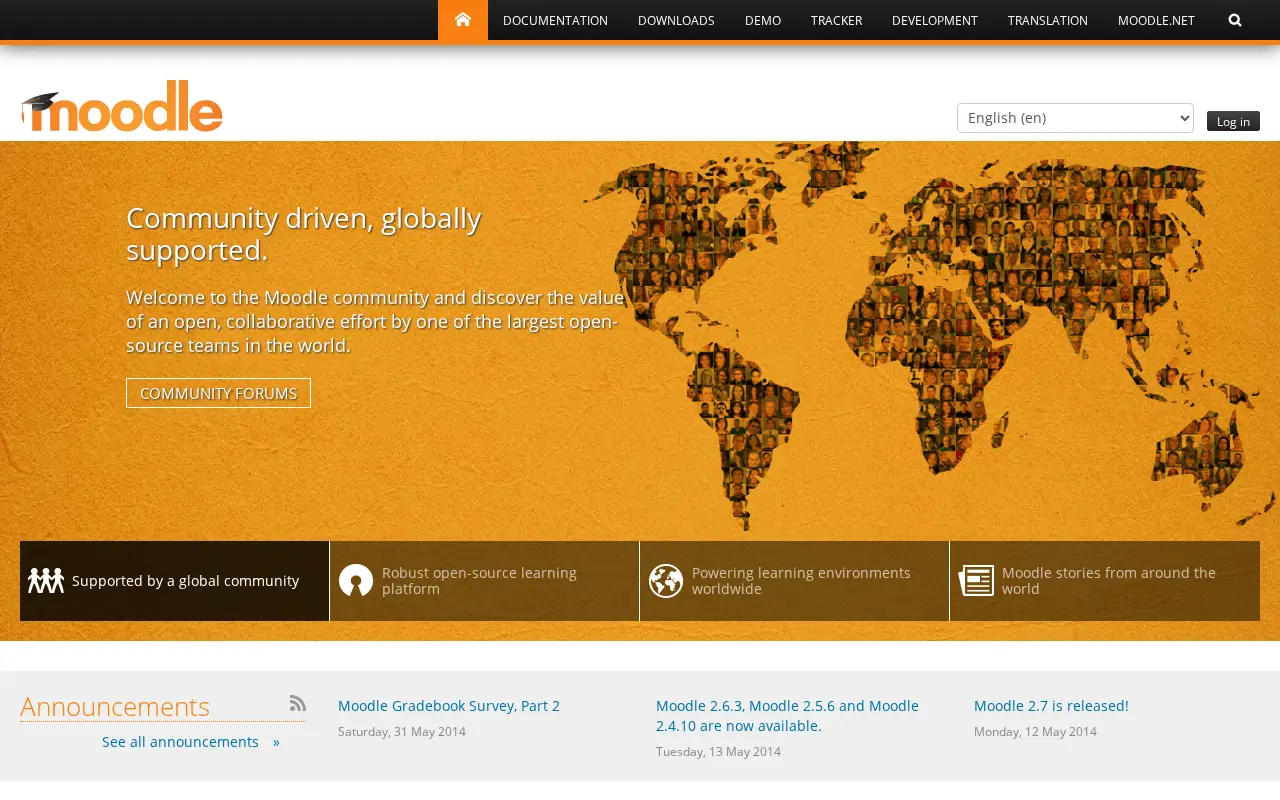Click the Moodle logo
Screen dimensions: 1280x800
(x=122, y=106)
